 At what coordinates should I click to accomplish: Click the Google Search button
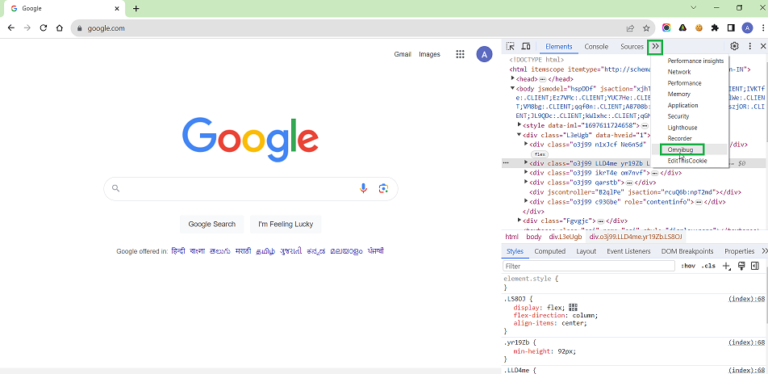(x=212, y=224)
